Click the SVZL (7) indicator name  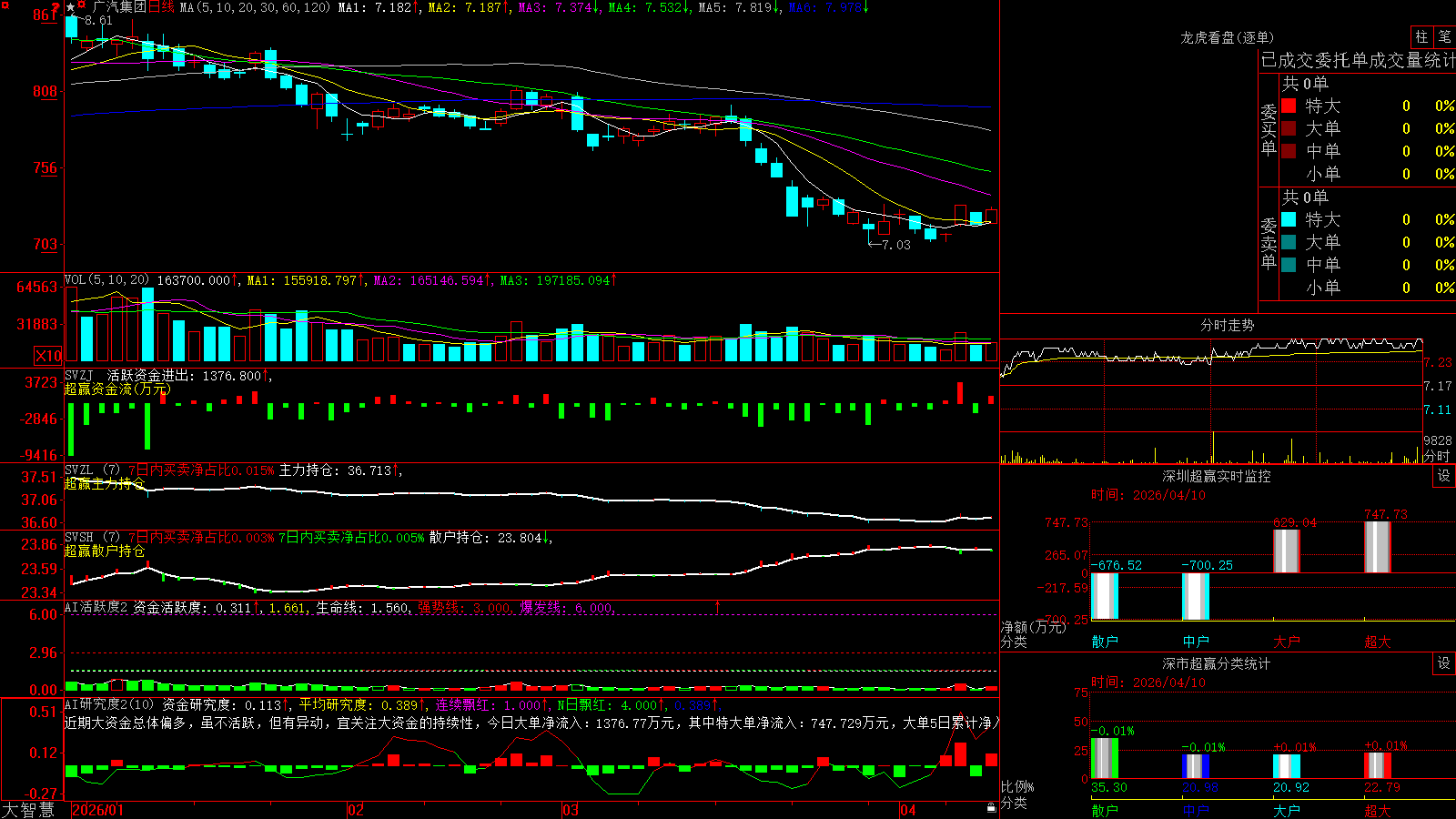coord(92,470)
